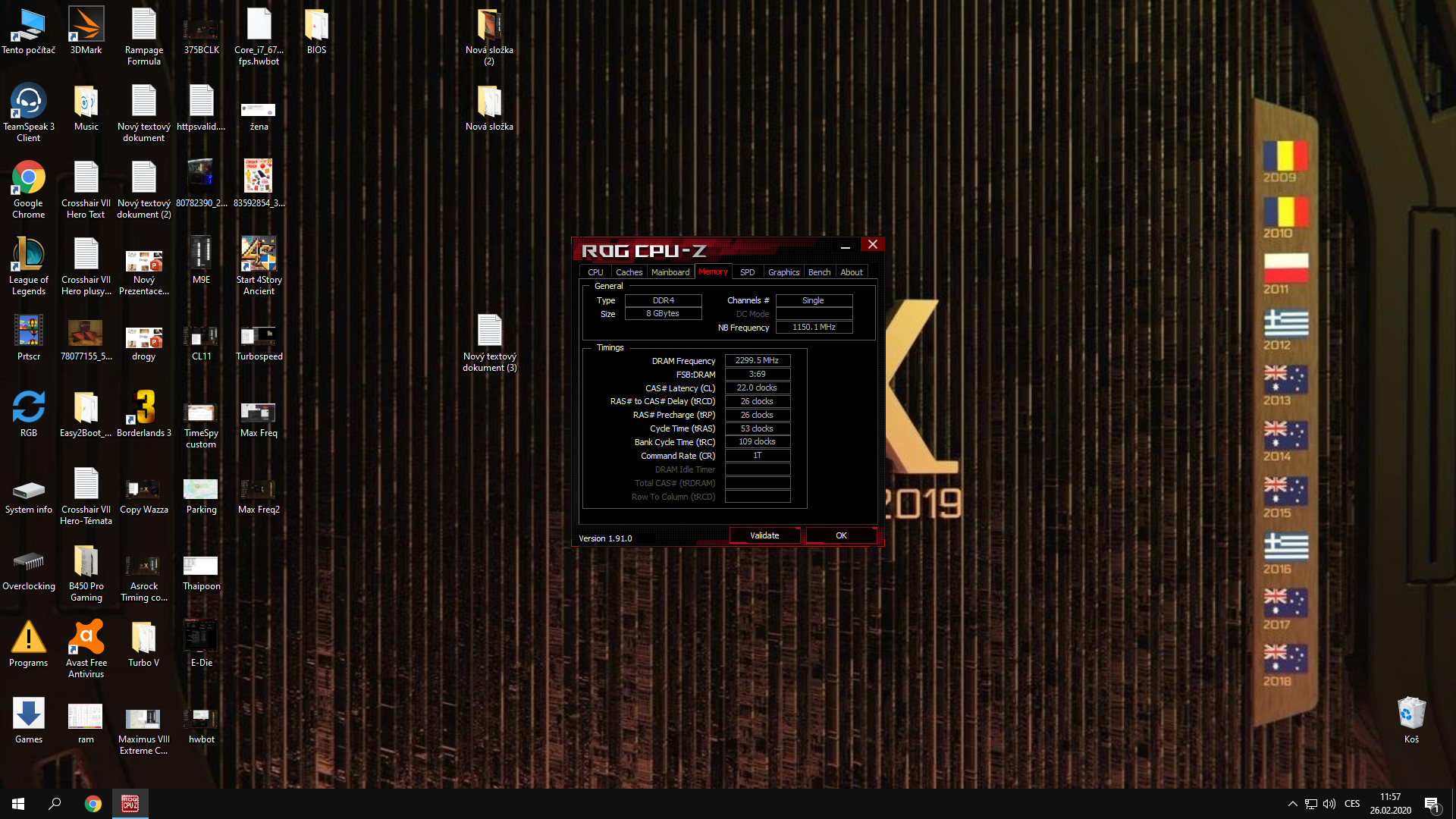Select the SPD tab

(x=747, y=272)
